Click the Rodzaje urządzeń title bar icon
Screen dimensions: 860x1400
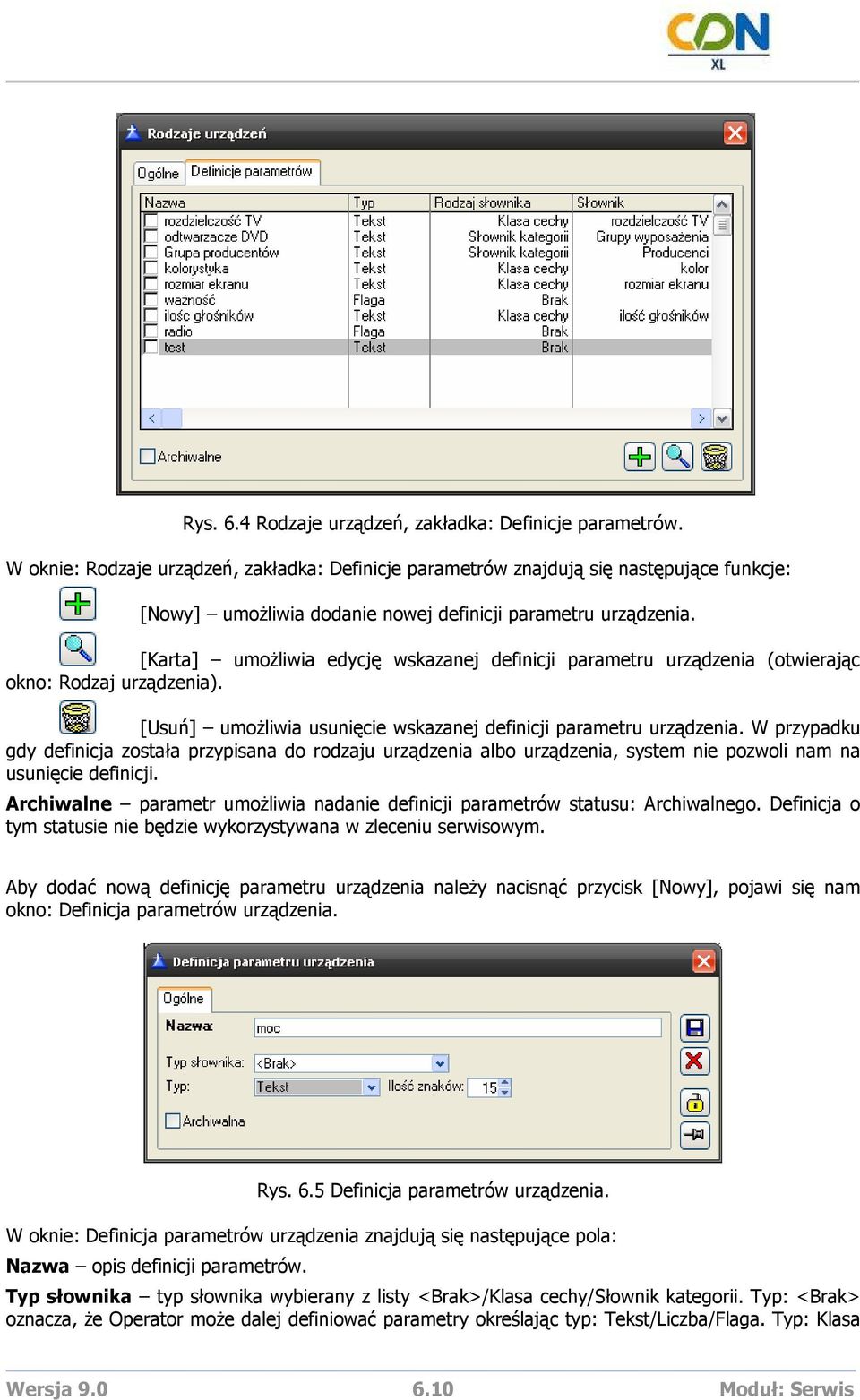click(133, 133)
